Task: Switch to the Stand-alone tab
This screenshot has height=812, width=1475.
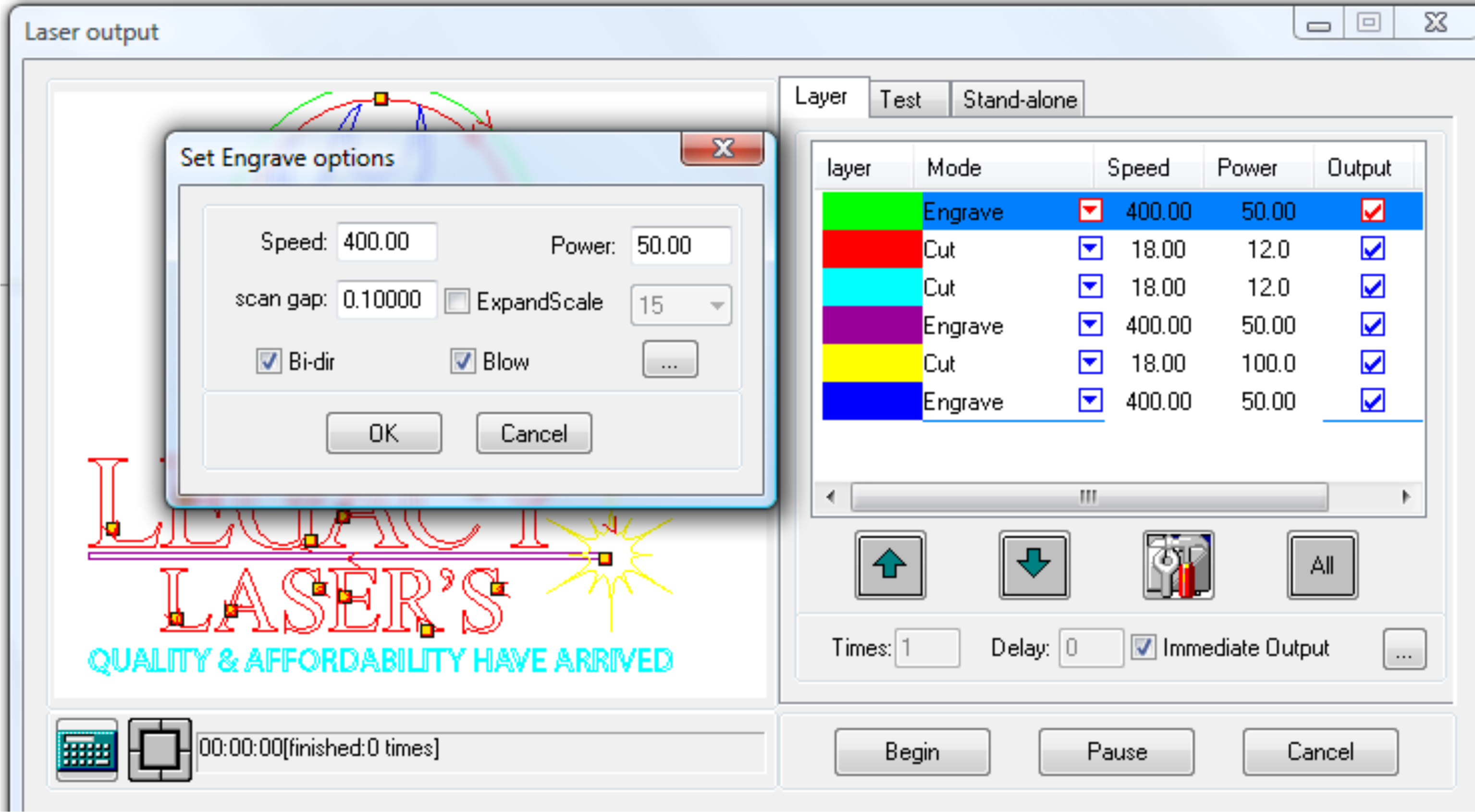Action: pyautogui.click(x=1019, y=99)
